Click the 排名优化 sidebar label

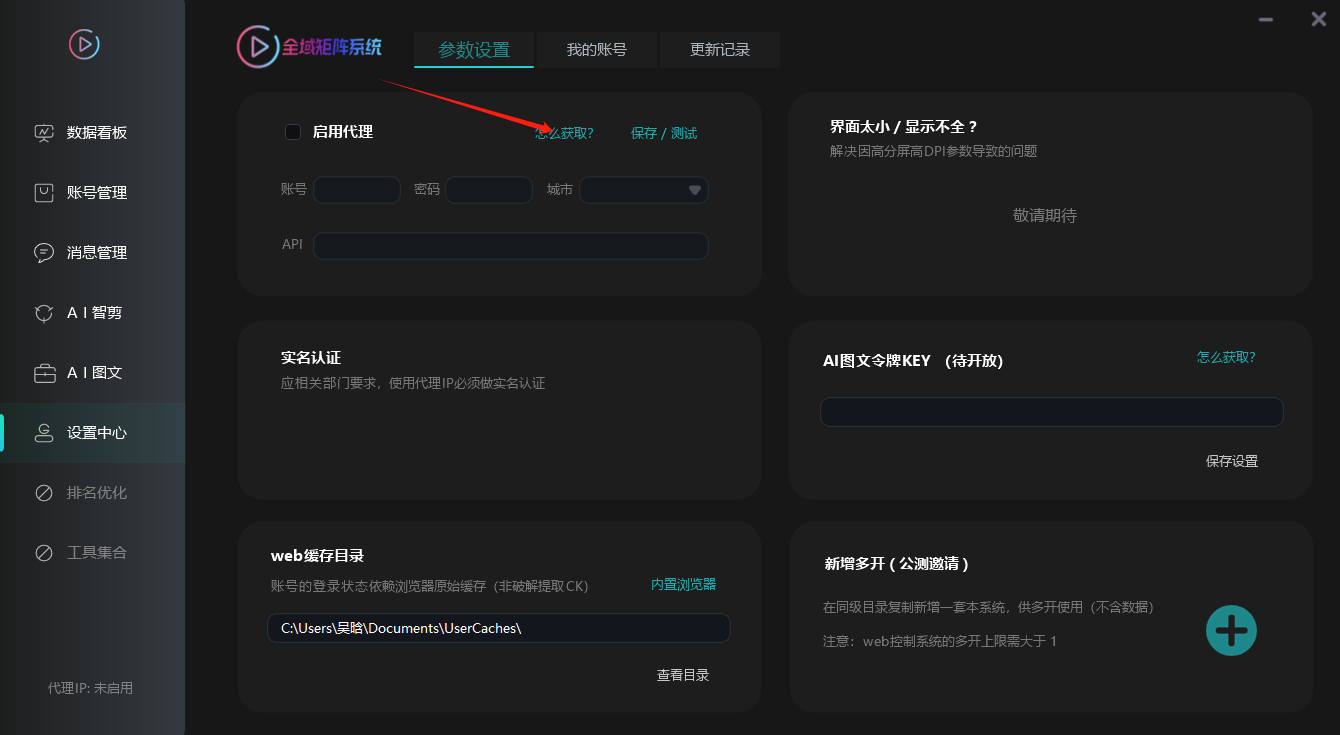[97, 493]
